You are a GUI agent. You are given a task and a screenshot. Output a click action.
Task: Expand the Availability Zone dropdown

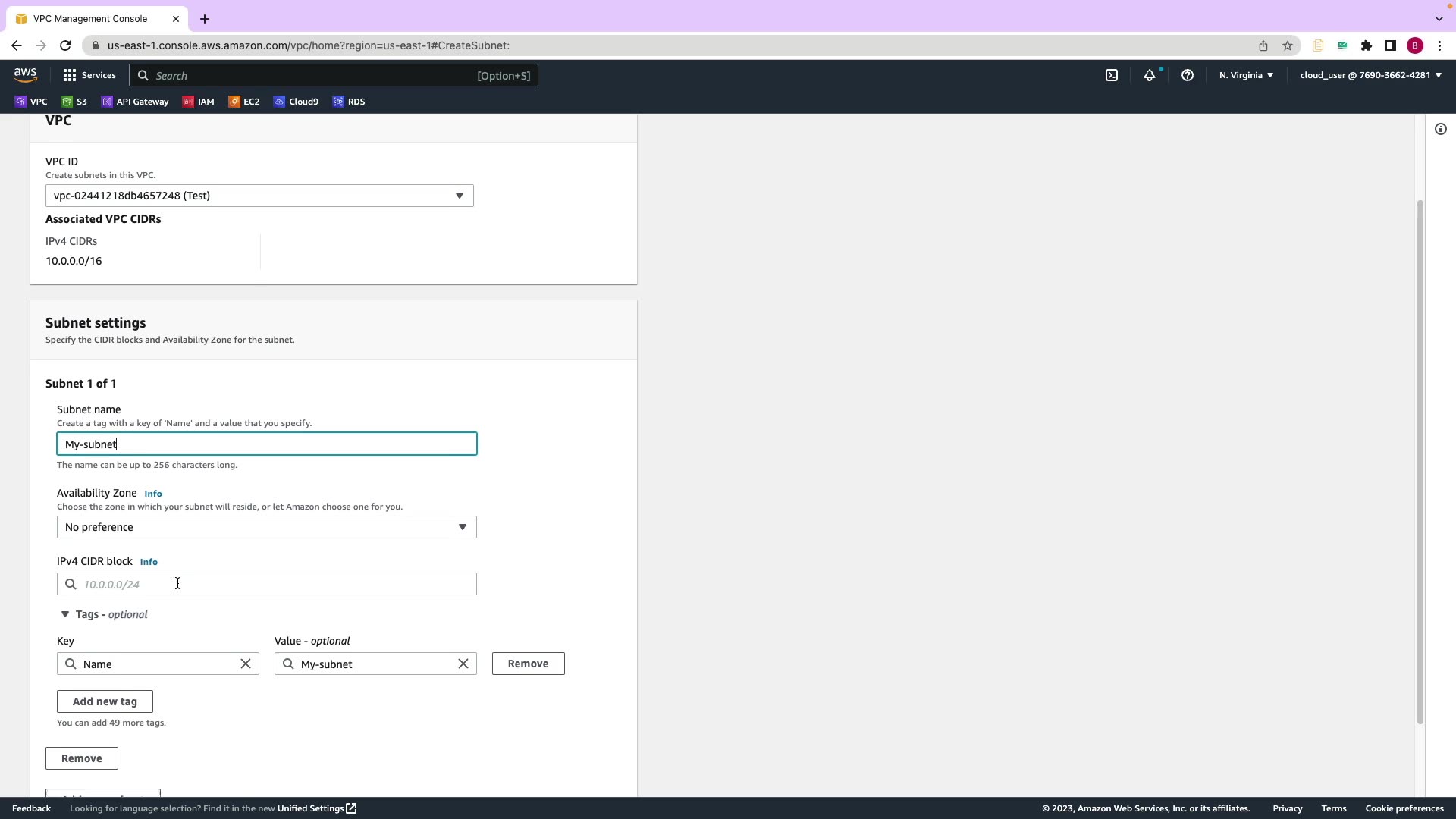tap(266, 527)
